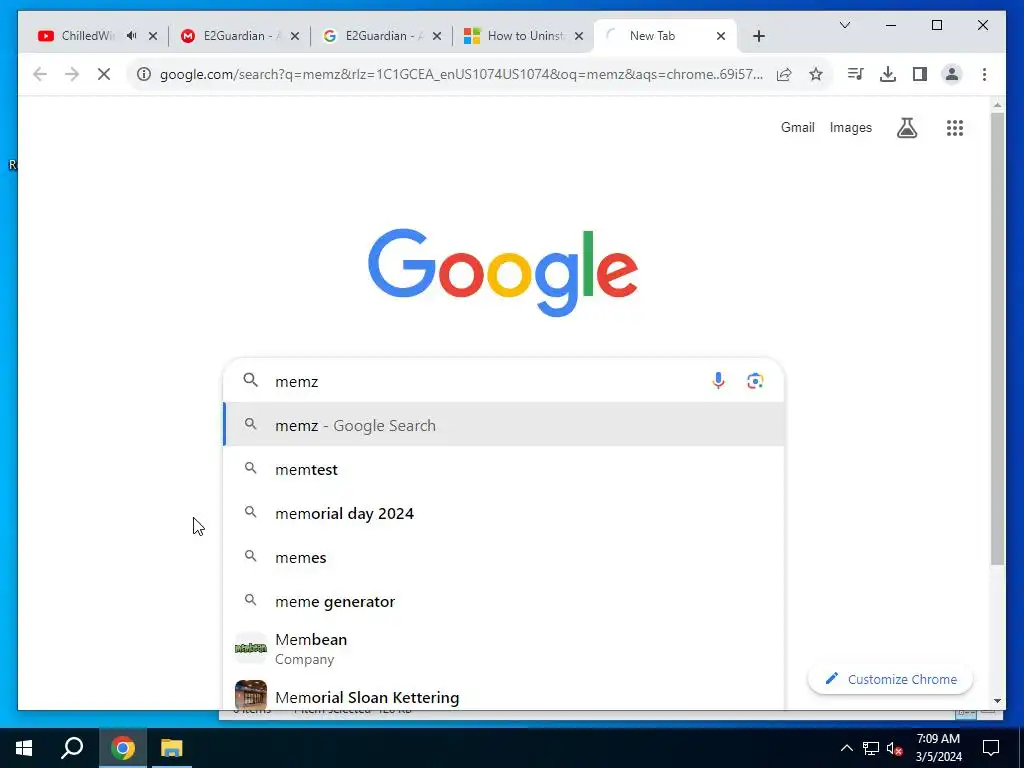
Task: Stop loading the page
Action: [x=104, y=74]
